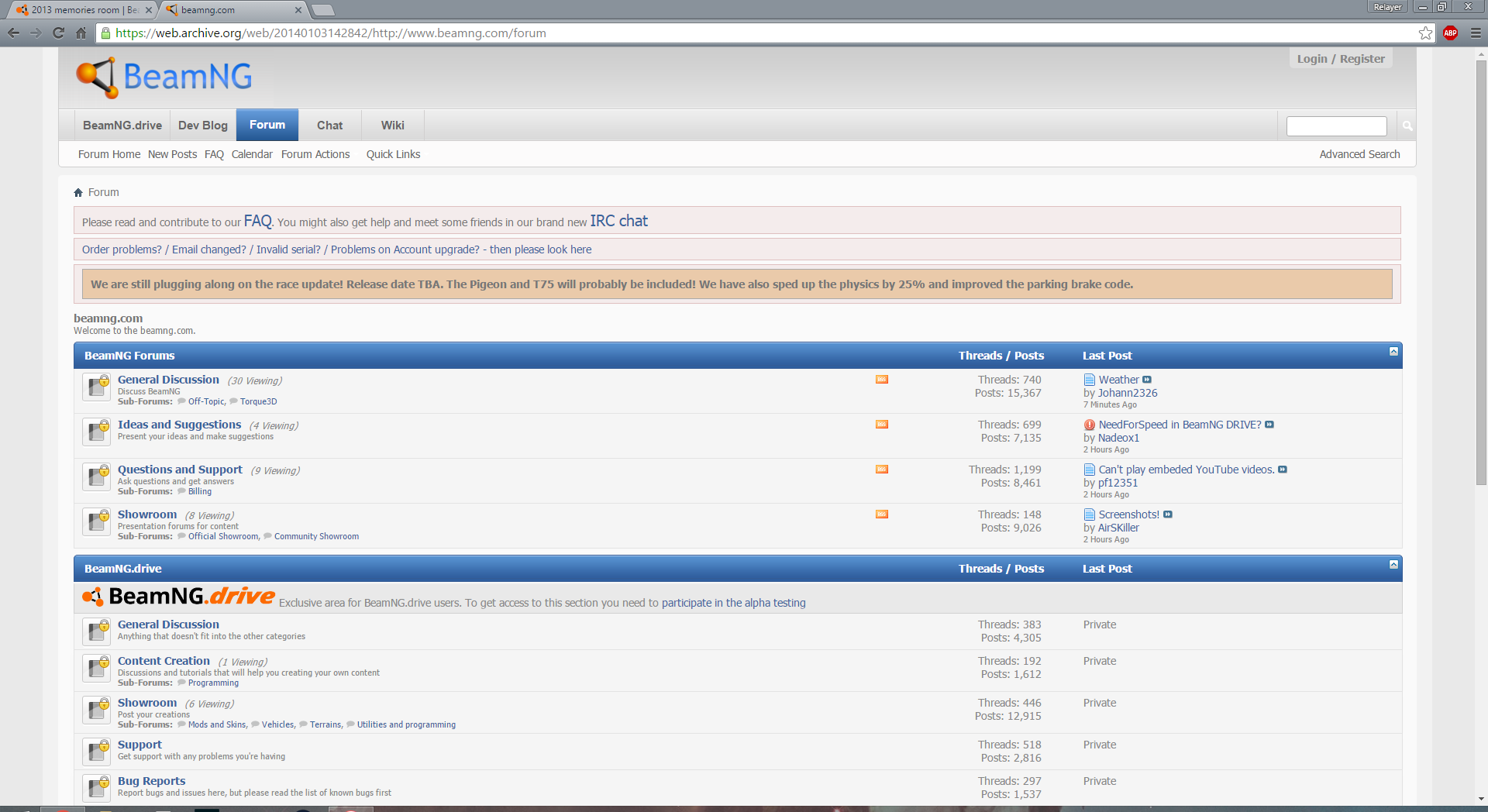
Task: Click the BeamNG logo in the header
Action: [164, 77]
